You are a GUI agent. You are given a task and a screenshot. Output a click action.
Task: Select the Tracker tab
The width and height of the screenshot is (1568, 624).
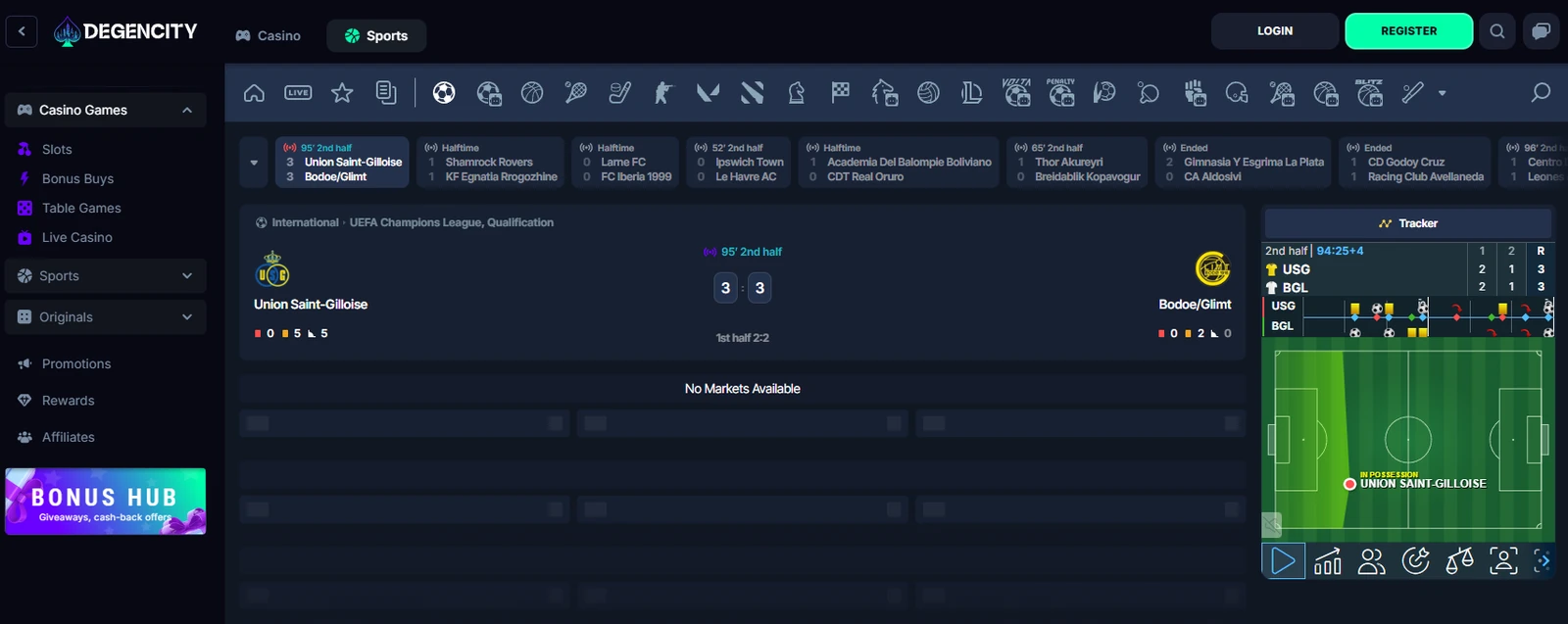pyautogui.click(x=1407, y=223)
